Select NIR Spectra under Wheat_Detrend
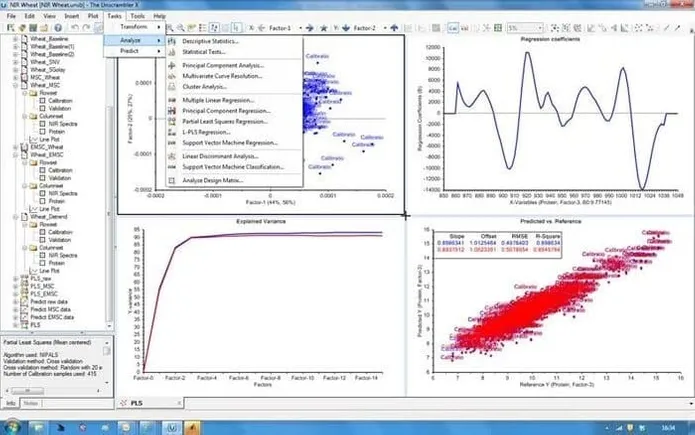695x435 pixels. coord(63,255)
